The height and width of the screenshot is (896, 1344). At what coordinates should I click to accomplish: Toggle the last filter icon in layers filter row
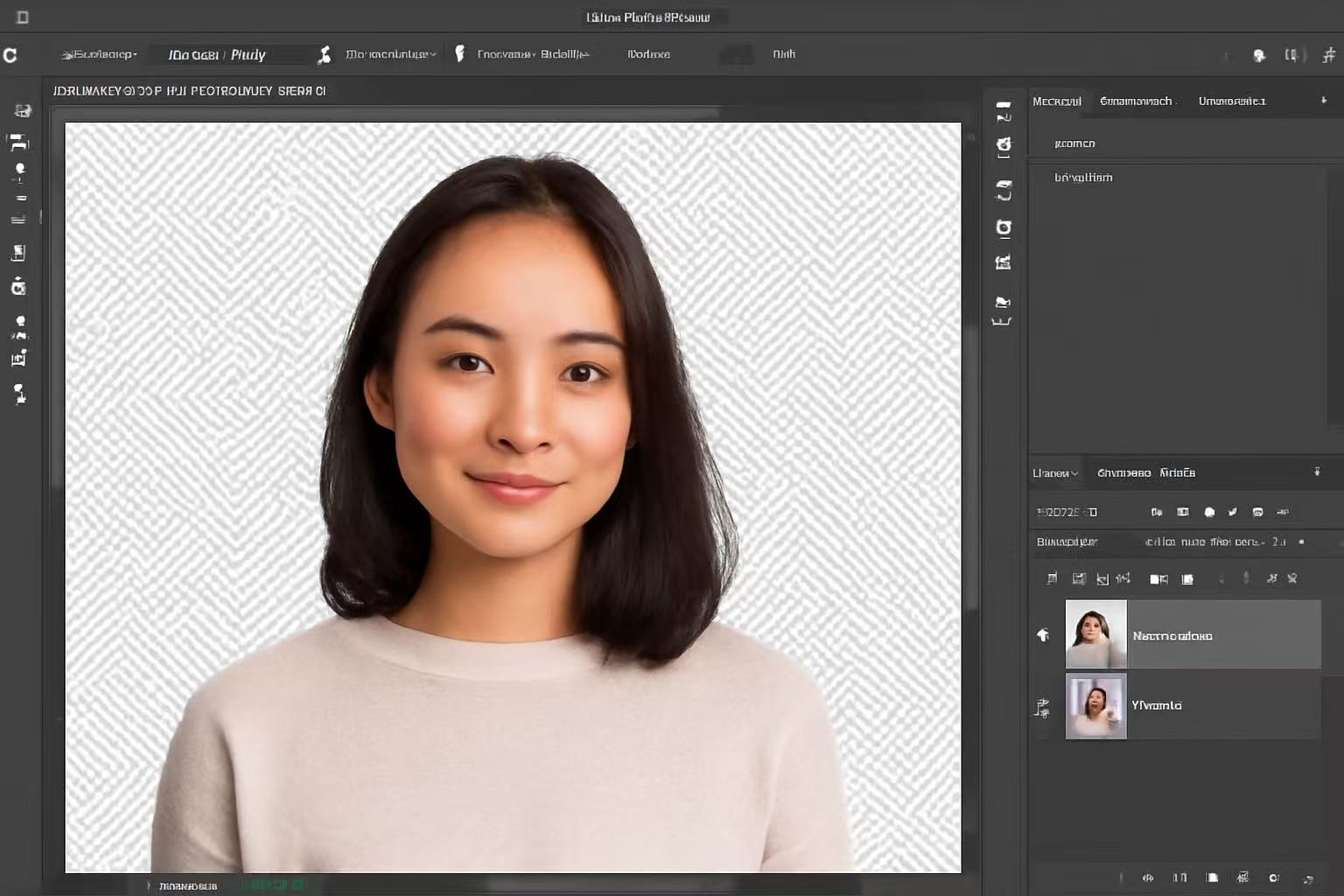[x=1283, y=512]
